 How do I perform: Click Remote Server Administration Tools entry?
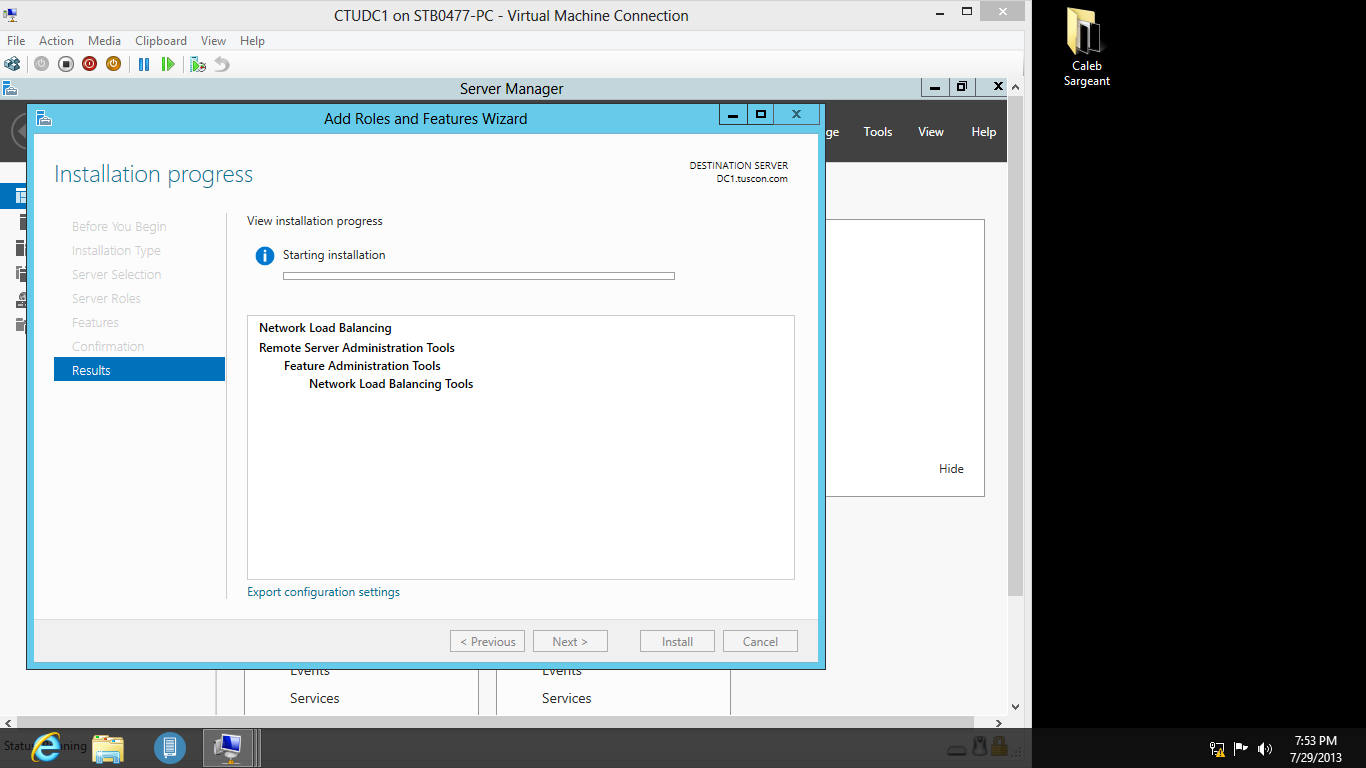[x=357, y=348]
